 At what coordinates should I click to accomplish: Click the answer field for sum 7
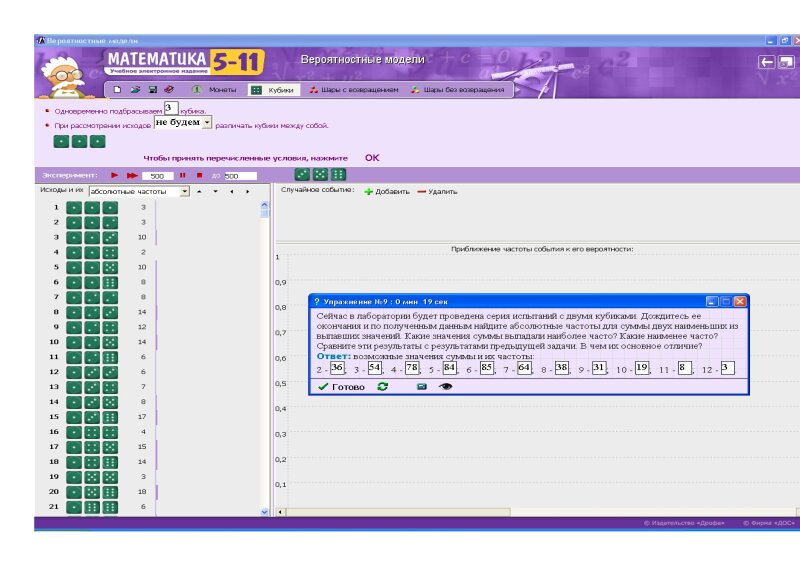tap(524, 368)
